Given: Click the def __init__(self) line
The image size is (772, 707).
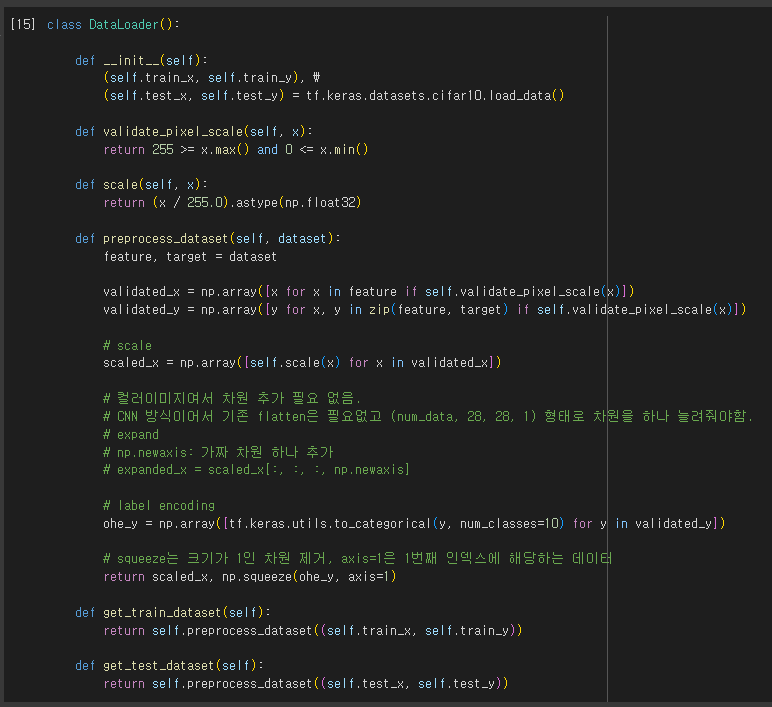Looking at the screenshot, I should tap(141, 60).
